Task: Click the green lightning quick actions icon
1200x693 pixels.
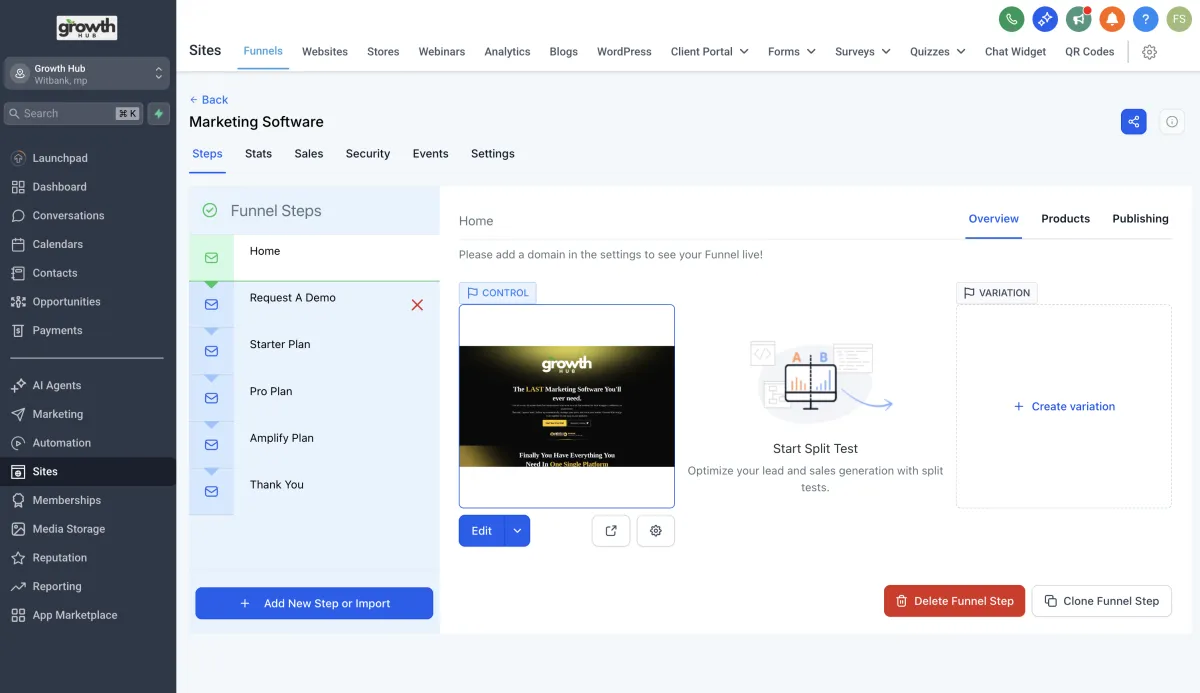Action: click(x=159, y=113)
